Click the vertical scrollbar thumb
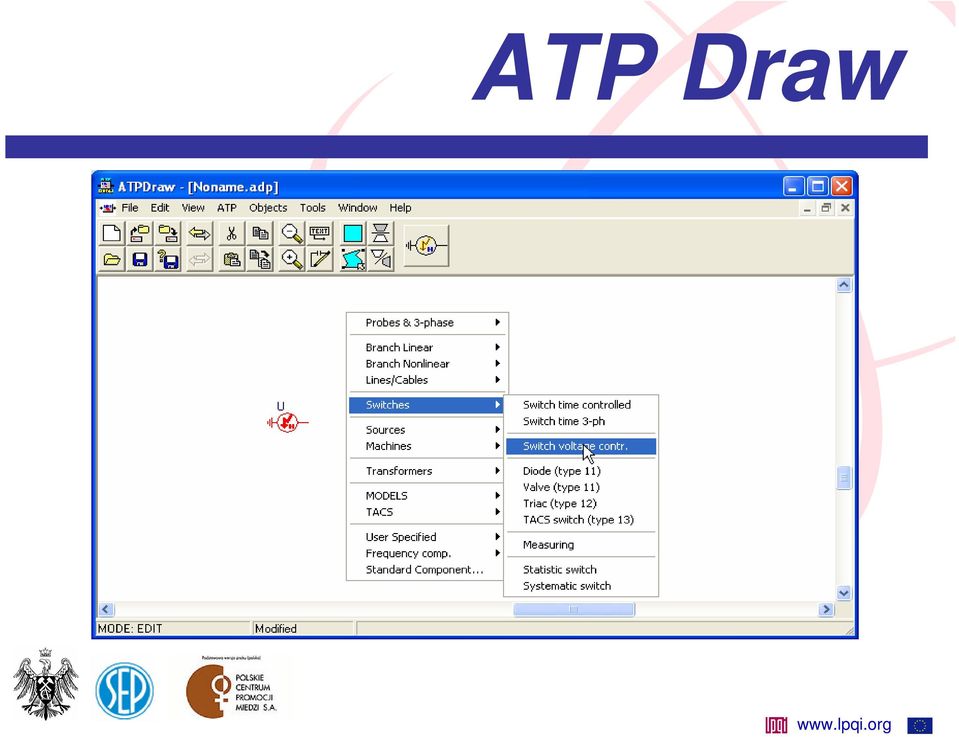959x737 pixels. (844, 478)
